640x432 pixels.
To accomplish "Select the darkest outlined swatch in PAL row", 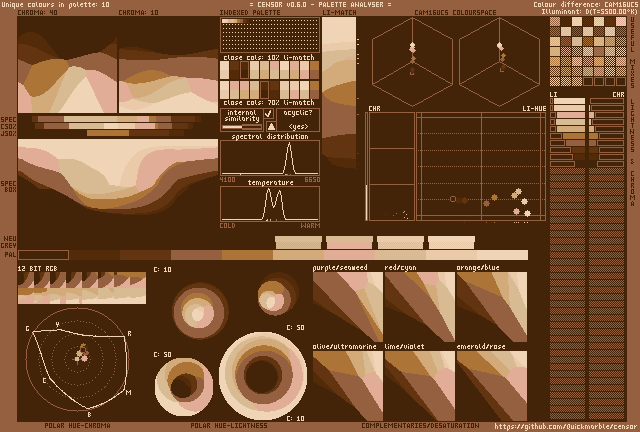I will pyautogui.click(x=43, y=255).
